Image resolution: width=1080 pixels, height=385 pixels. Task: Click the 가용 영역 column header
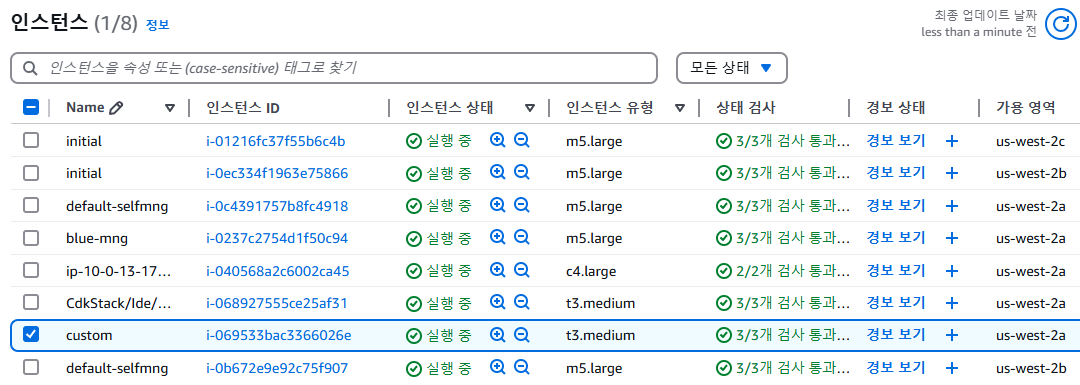pyautogui.click(x=1025, y=107)
